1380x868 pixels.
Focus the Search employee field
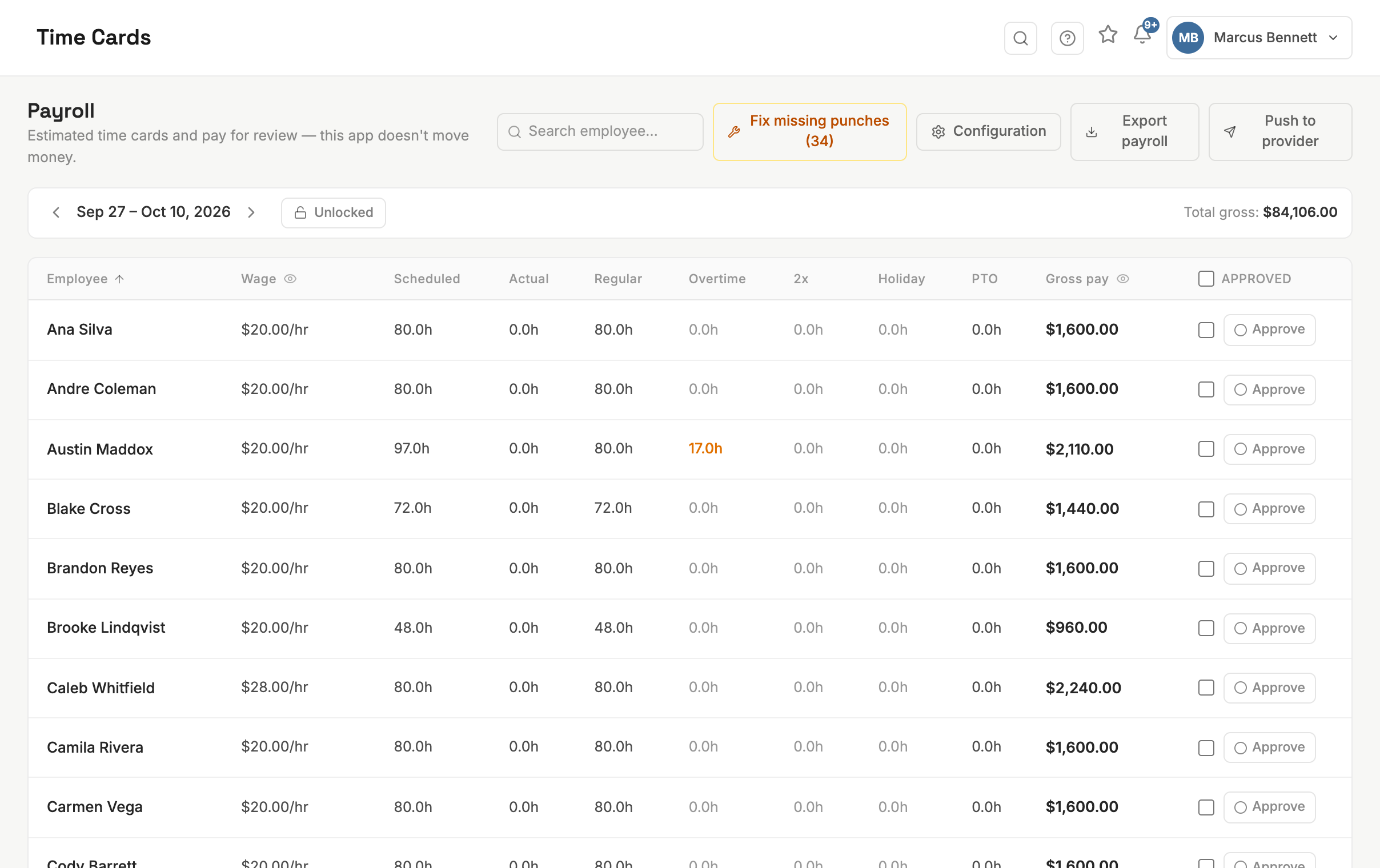pos(600,132)
